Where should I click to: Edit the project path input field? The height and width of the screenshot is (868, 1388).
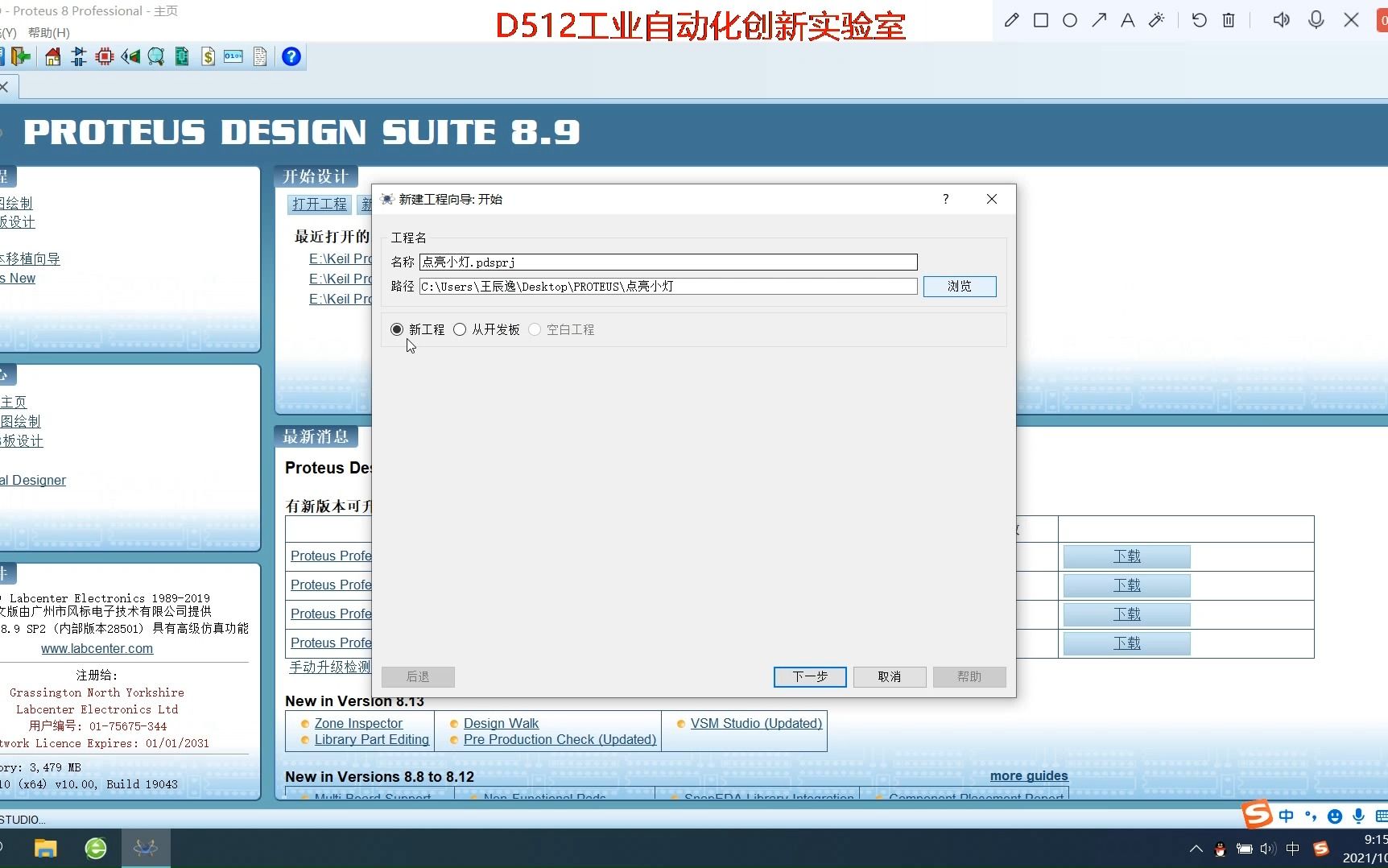667,286
